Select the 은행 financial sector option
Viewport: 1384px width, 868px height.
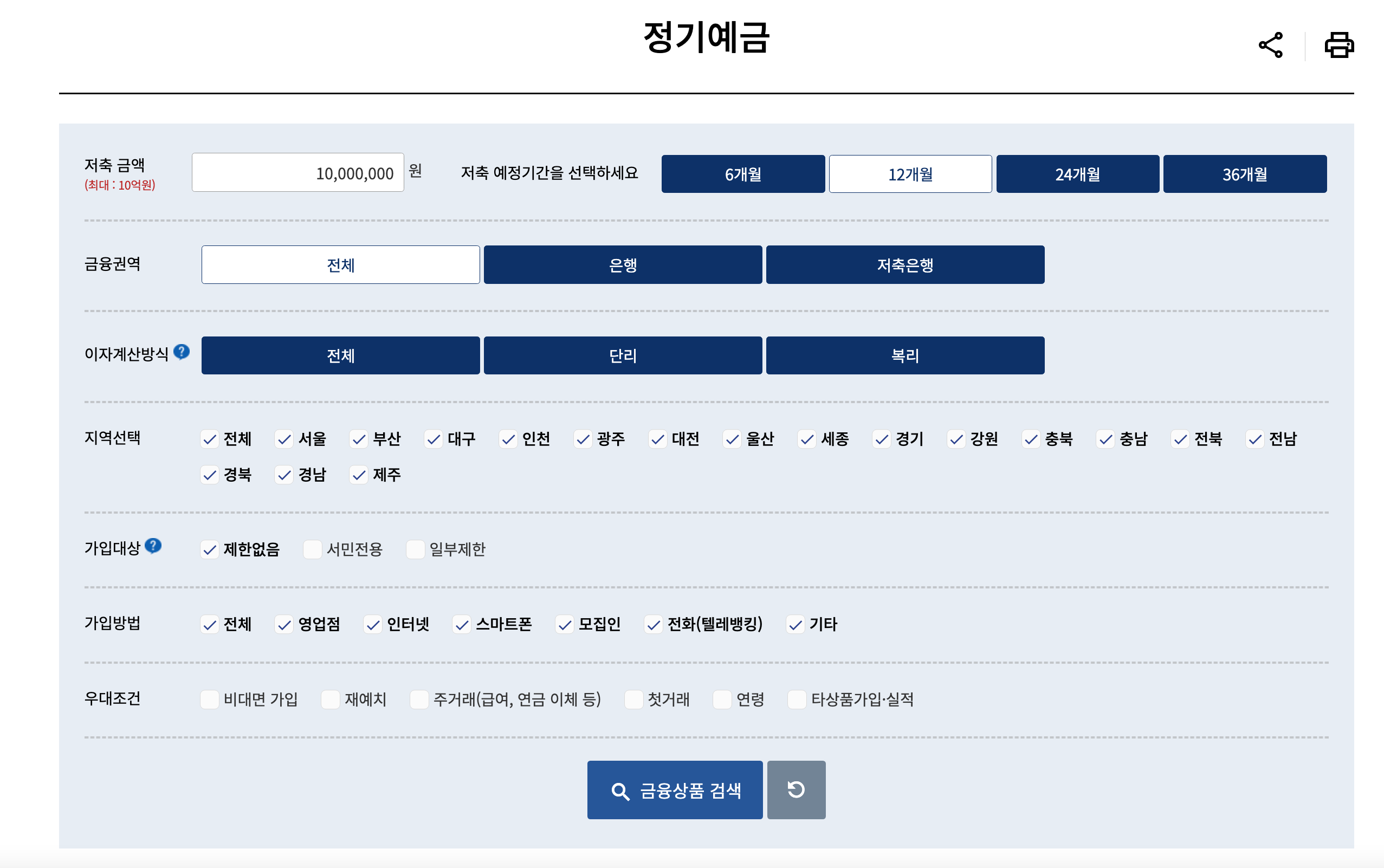tap(622, 264)
